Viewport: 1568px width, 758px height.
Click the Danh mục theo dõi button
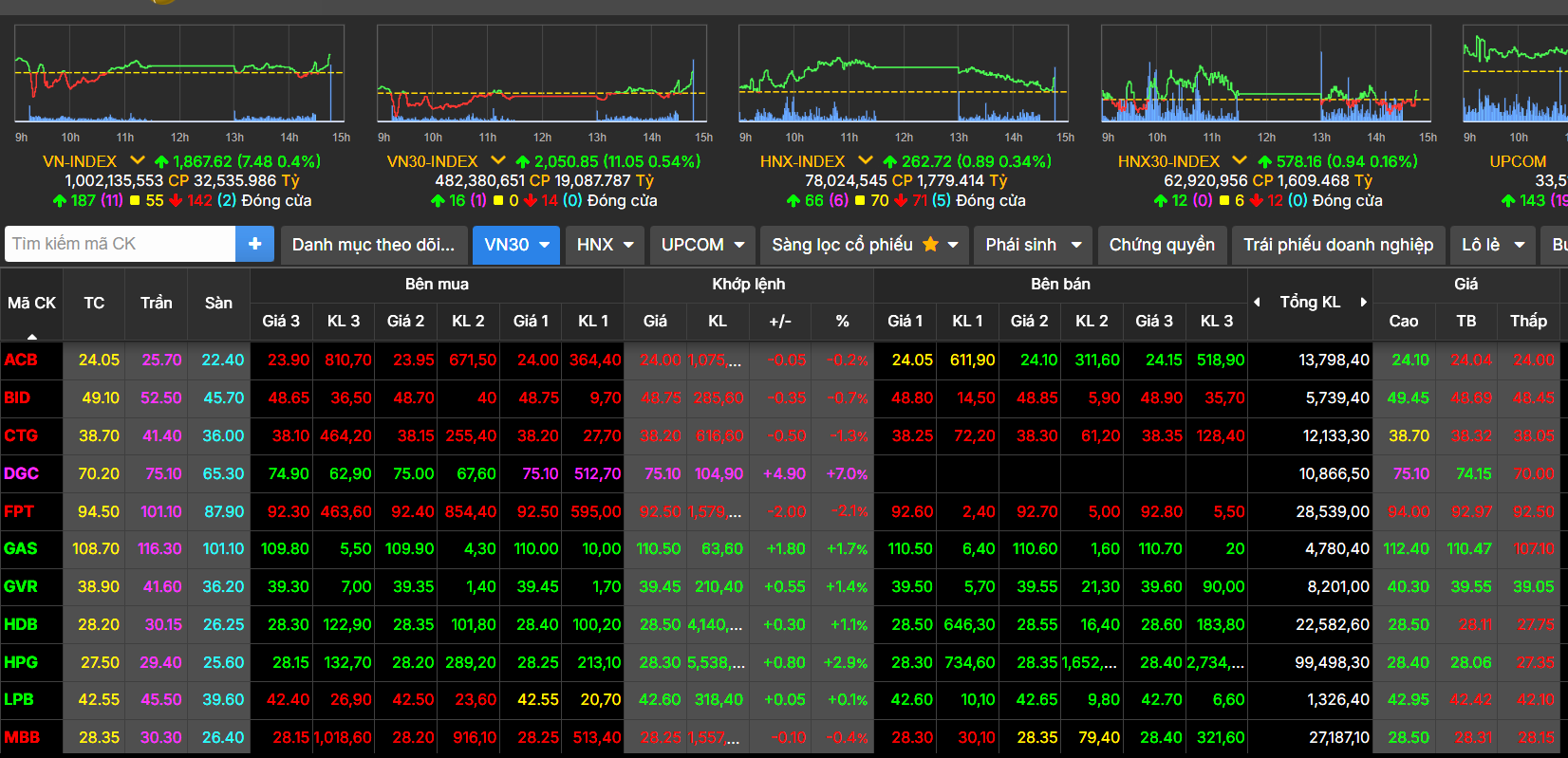[x=373, y=245]
